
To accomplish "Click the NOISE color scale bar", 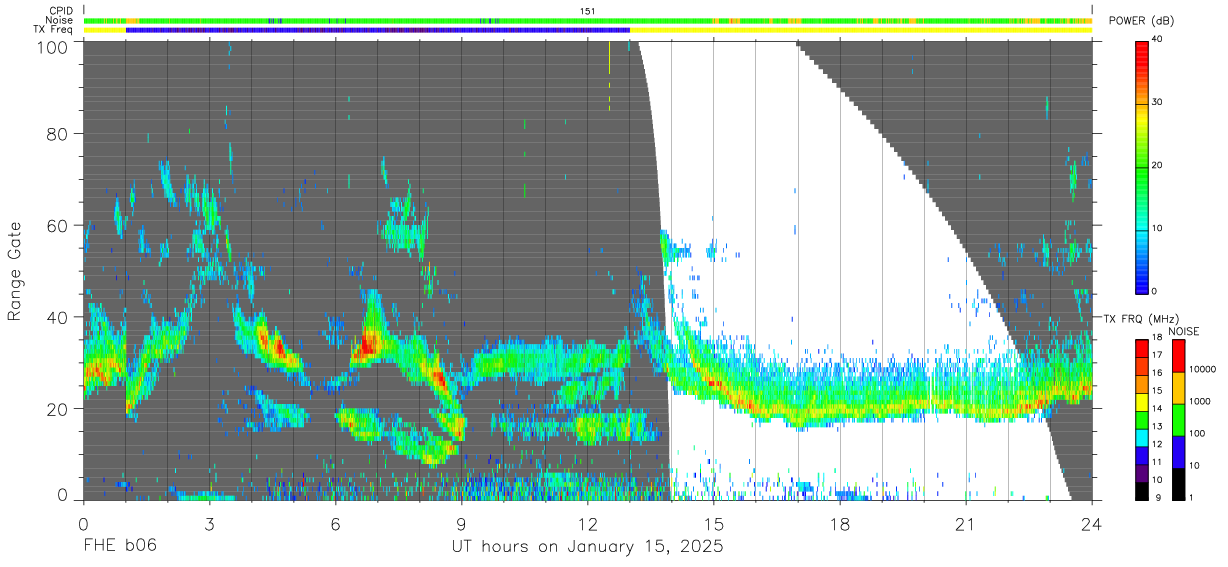I will point(1179,418).
